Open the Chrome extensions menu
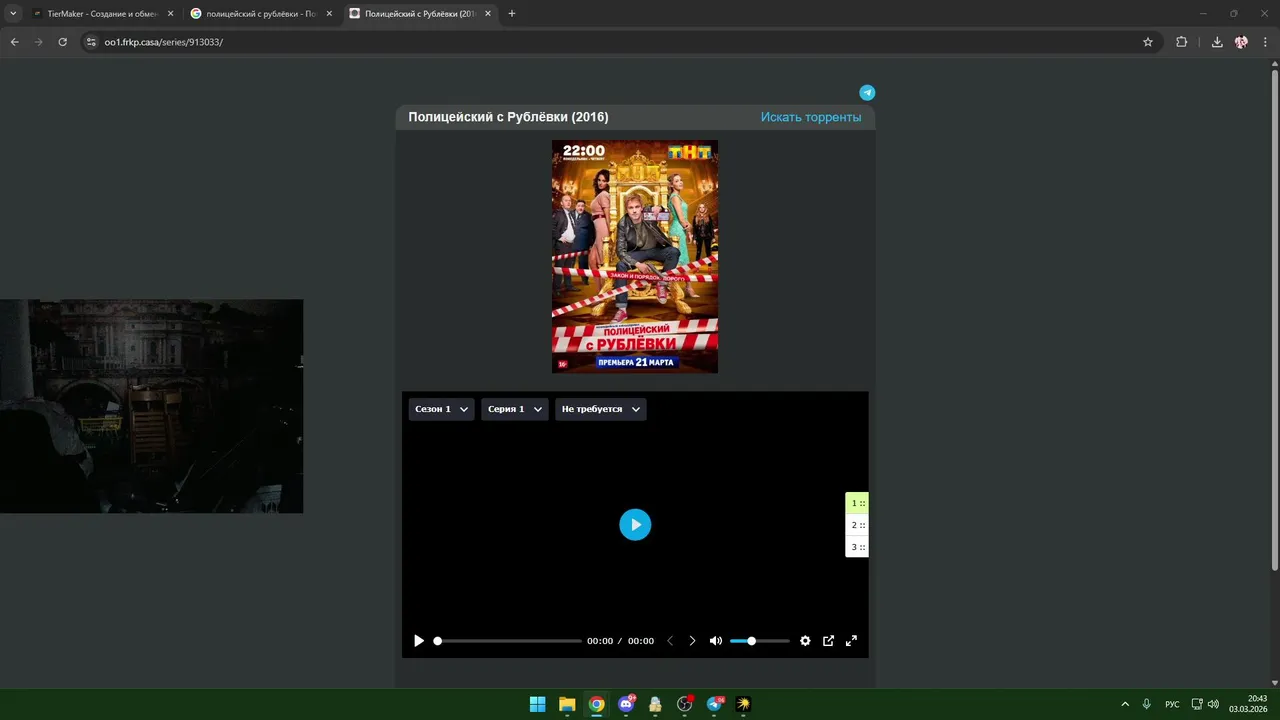 1181,42
